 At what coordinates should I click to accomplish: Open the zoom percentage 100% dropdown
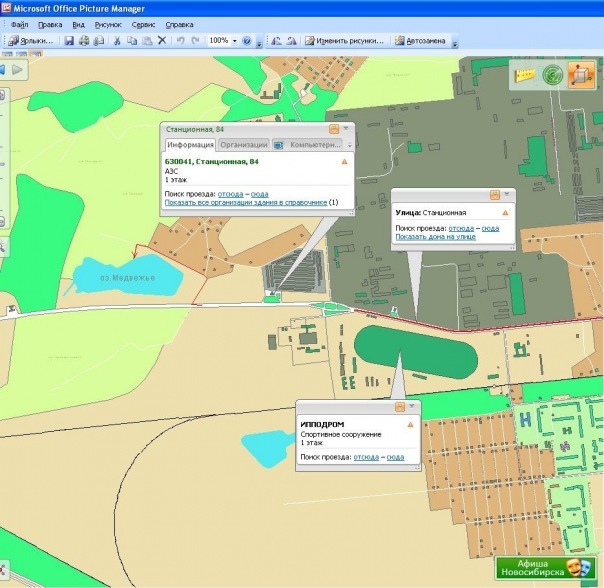coord(234,41)
